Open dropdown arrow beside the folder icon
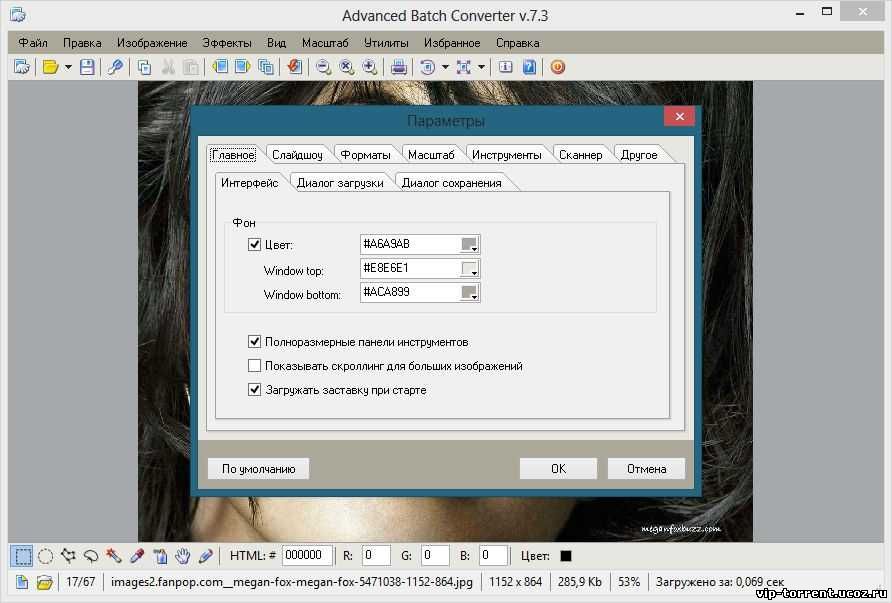This screenshot has width=892, height=603. [x=68, y=67]
